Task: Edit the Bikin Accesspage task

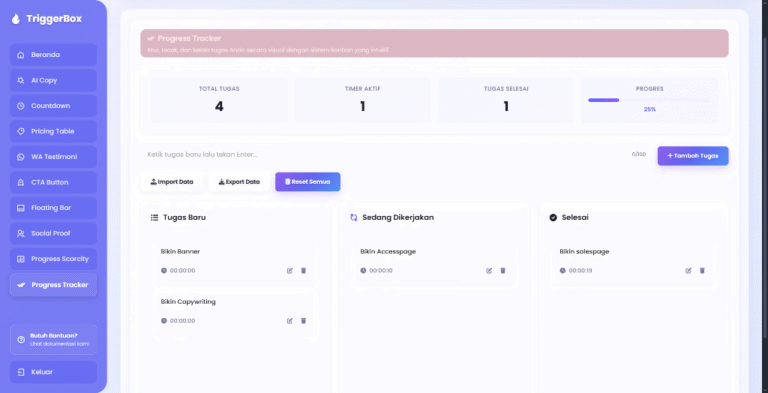Action: pyautogui.click(x=489, y=270)
